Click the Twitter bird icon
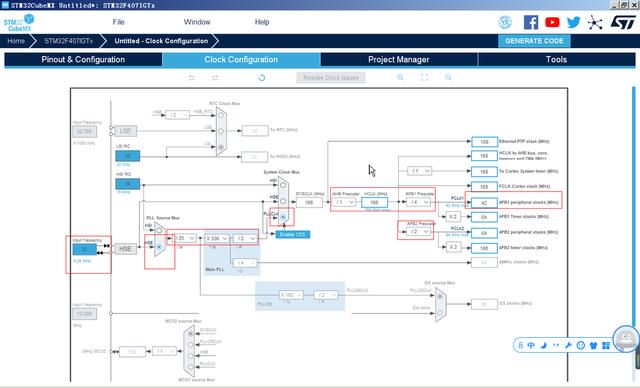The width and height of the screenshot is (640, 388). (x=573, y=22)
